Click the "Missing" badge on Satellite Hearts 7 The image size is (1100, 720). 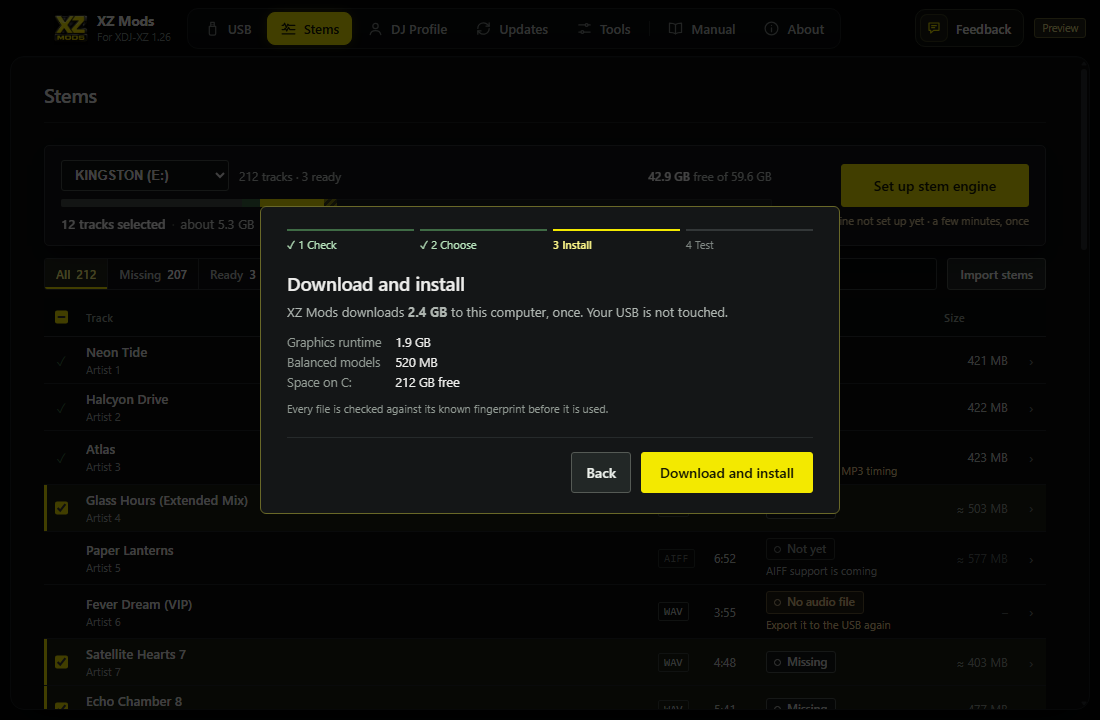click(800, 662)
